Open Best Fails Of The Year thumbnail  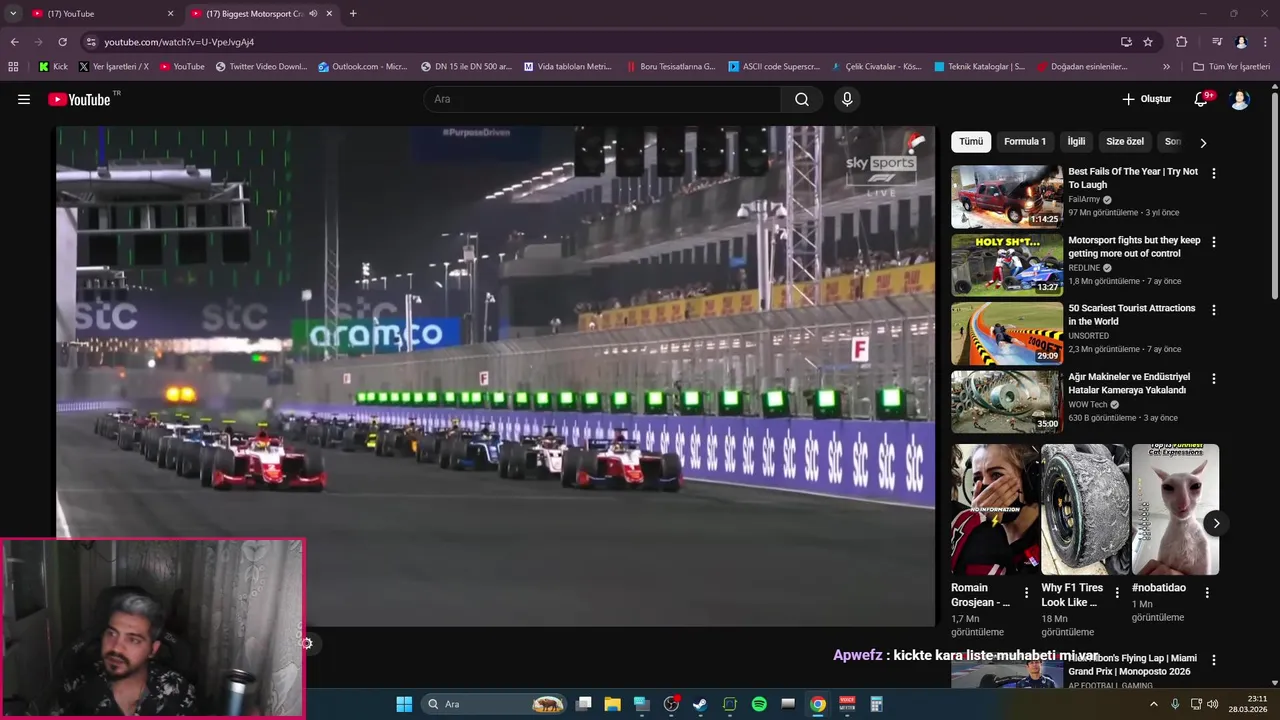click(x=1007, y=197)
